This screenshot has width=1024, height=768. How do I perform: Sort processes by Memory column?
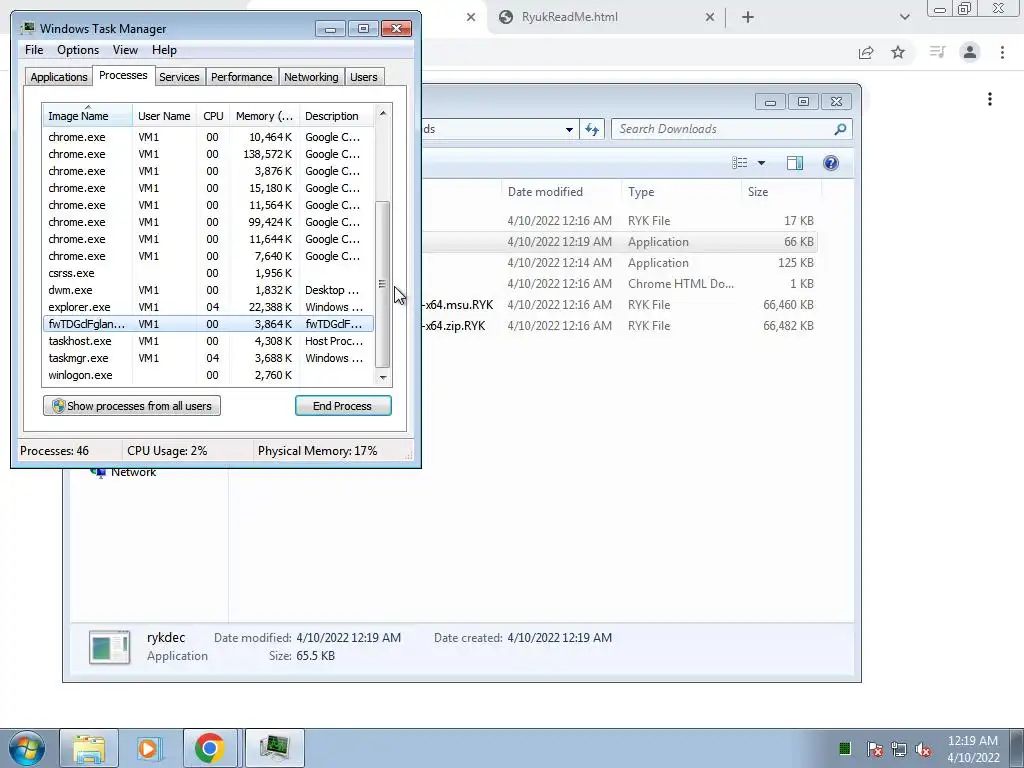pyautogui.click(x=264, y=116)
